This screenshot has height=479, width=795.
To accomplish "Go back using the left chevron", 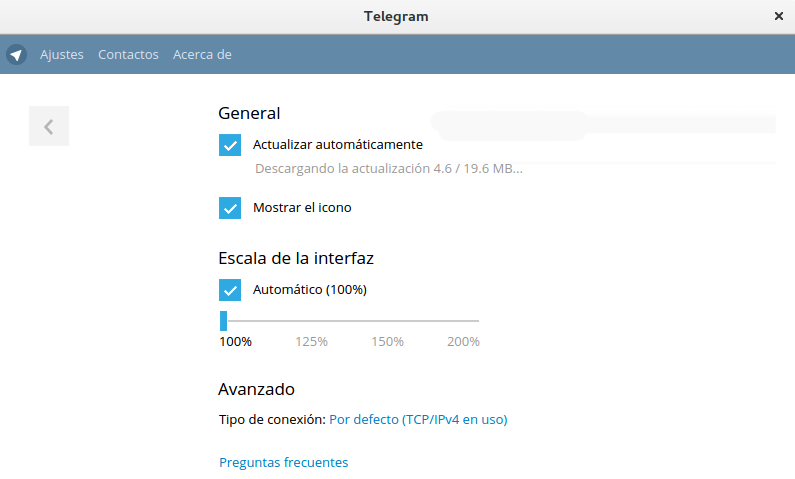I will pos(49,126).
